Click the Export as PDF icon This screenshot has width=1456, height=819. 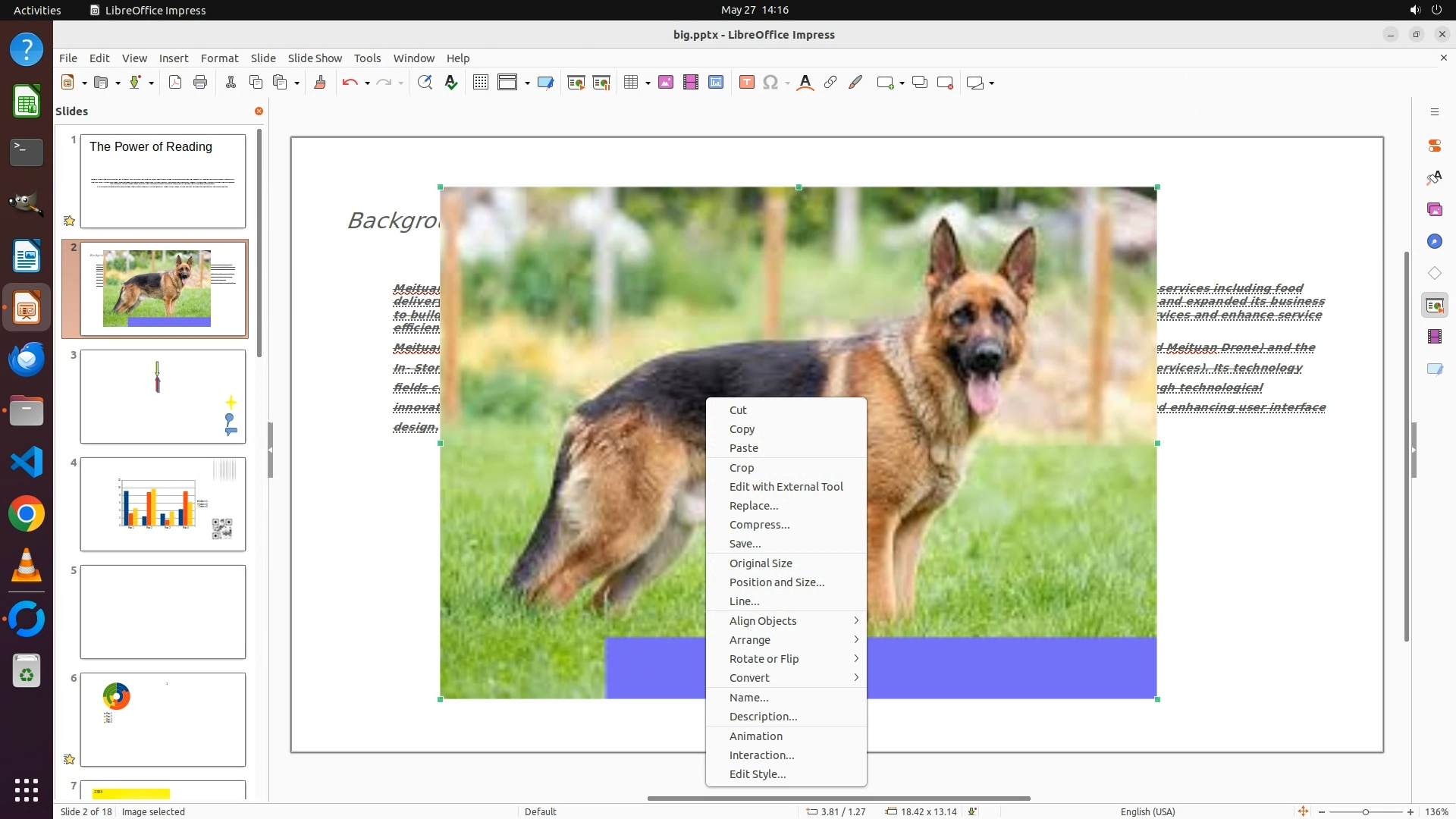click(175, 83)
